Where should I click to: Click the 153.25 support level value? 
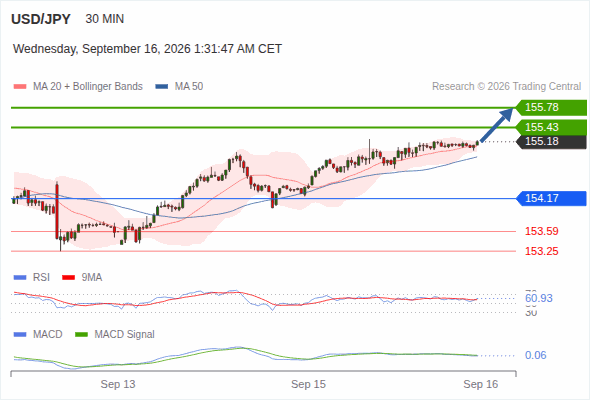point(541,251)
